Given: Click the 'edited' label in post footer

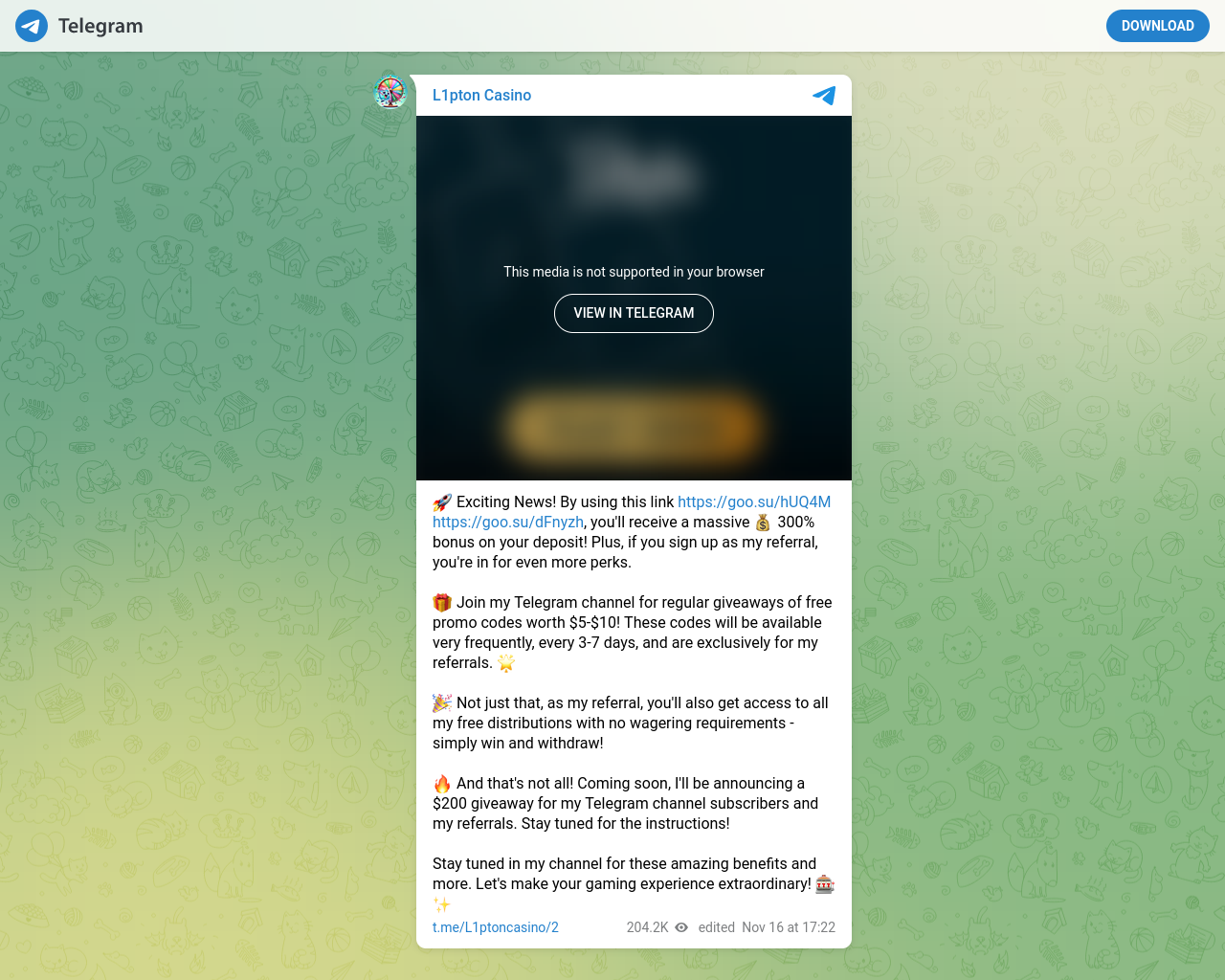Looking at the screenshot, I should click(x=717, y=927).
